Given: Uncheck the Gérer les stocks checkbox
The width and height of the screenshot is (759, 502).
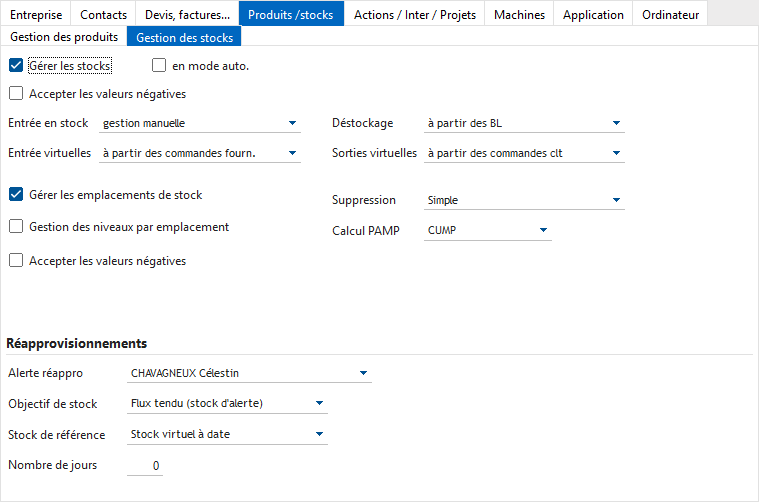Looking at the screenshot, I should click(x=16, y=66).
